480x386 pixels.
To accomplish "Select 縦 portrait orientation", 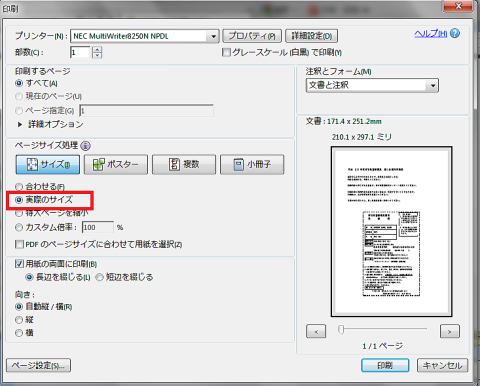I will 19,320.
